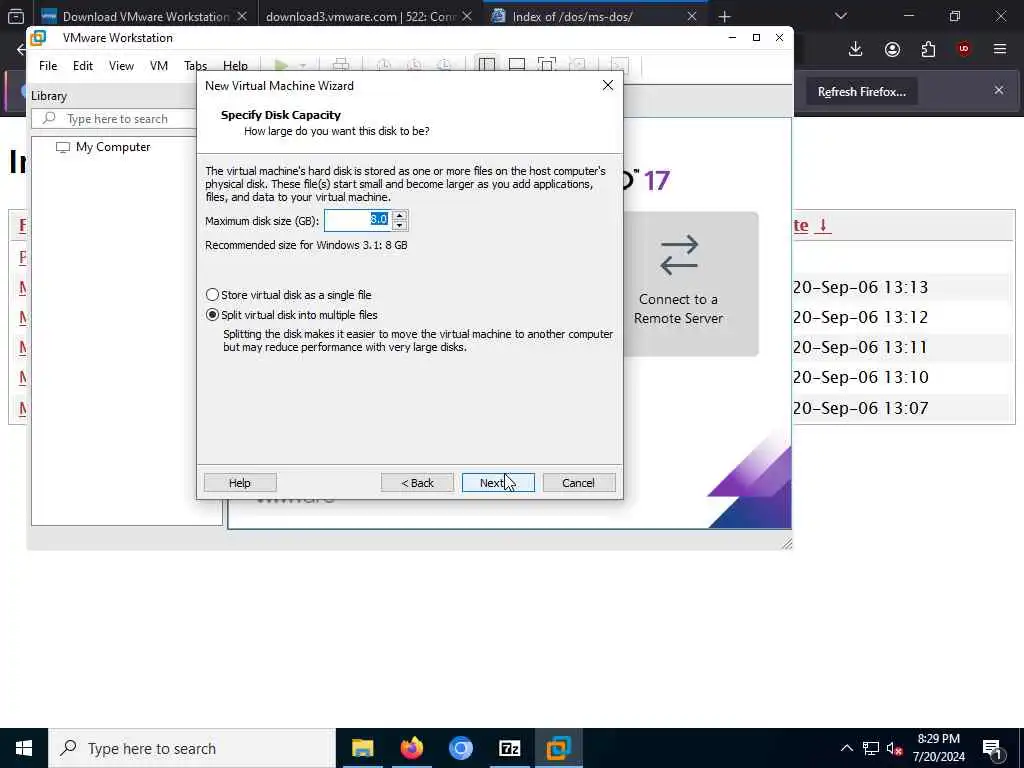Viewport: 1024px width, 768px height.
Task: Open a new Firefox tab with plus
Action: pos(724,16)
